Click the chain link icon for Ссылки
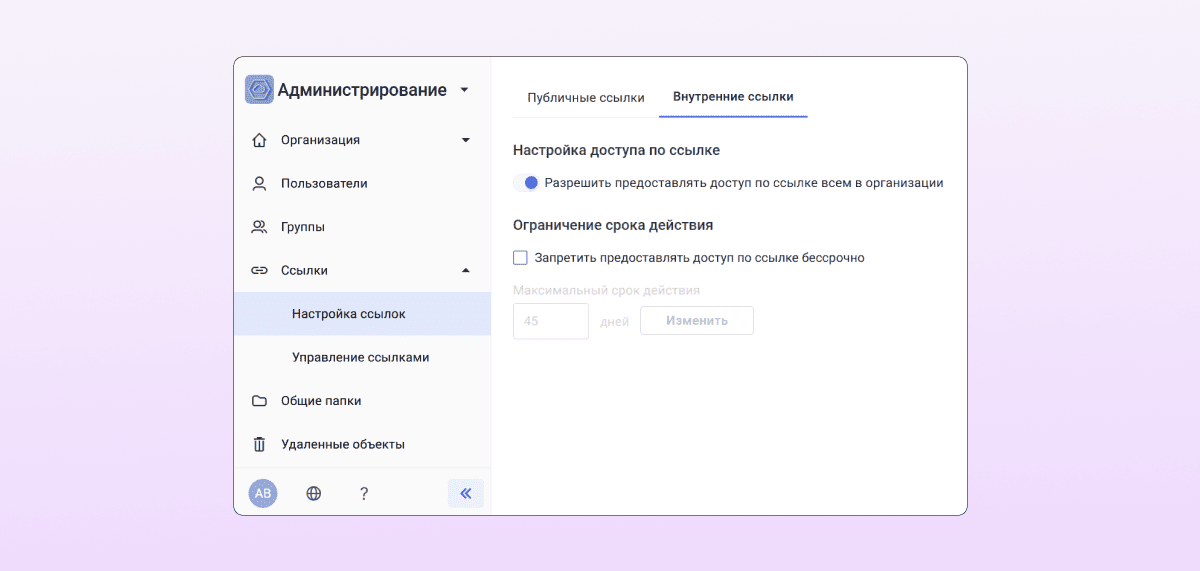Image resolution: width=1200 pixels, height=571 pixels. tap(259, 270)
